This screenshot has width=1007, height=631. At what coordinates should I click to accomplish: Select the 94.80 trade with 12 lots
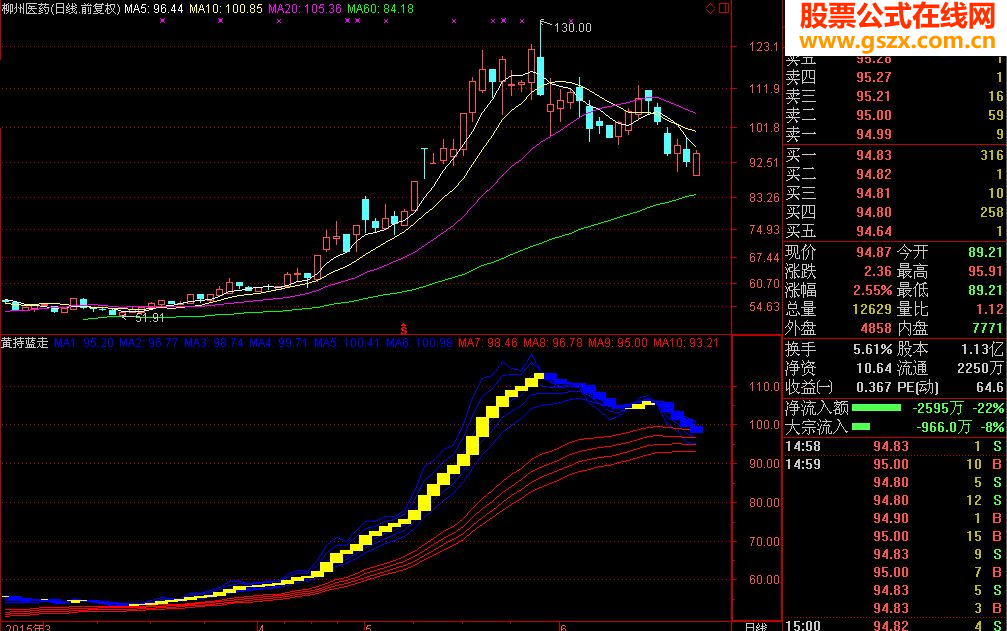point(894,500)
